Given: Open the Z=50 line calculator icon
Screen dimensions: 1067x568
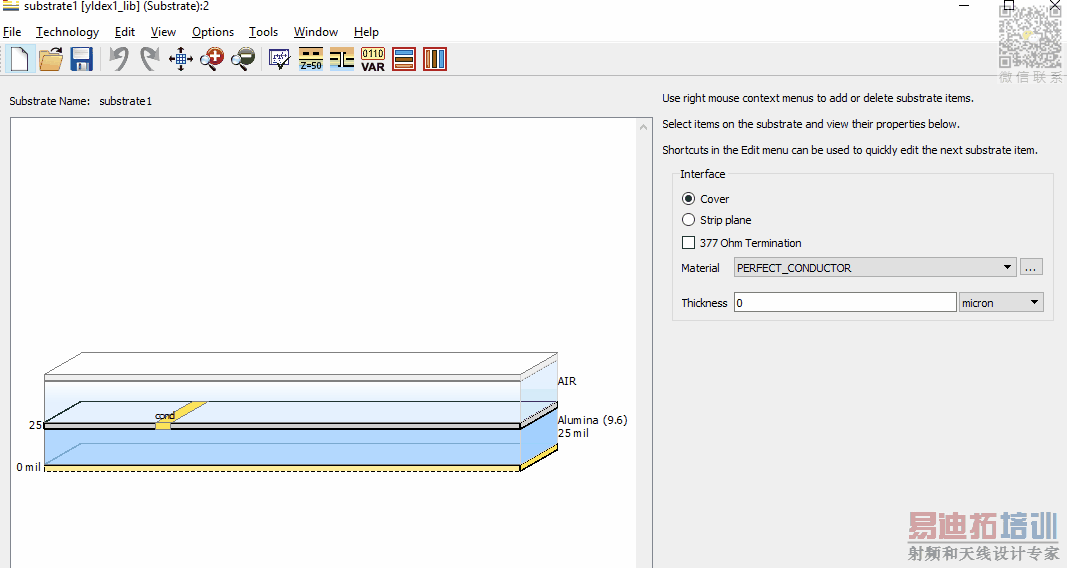Looking at the screenshot, I should tap(311, 59).
